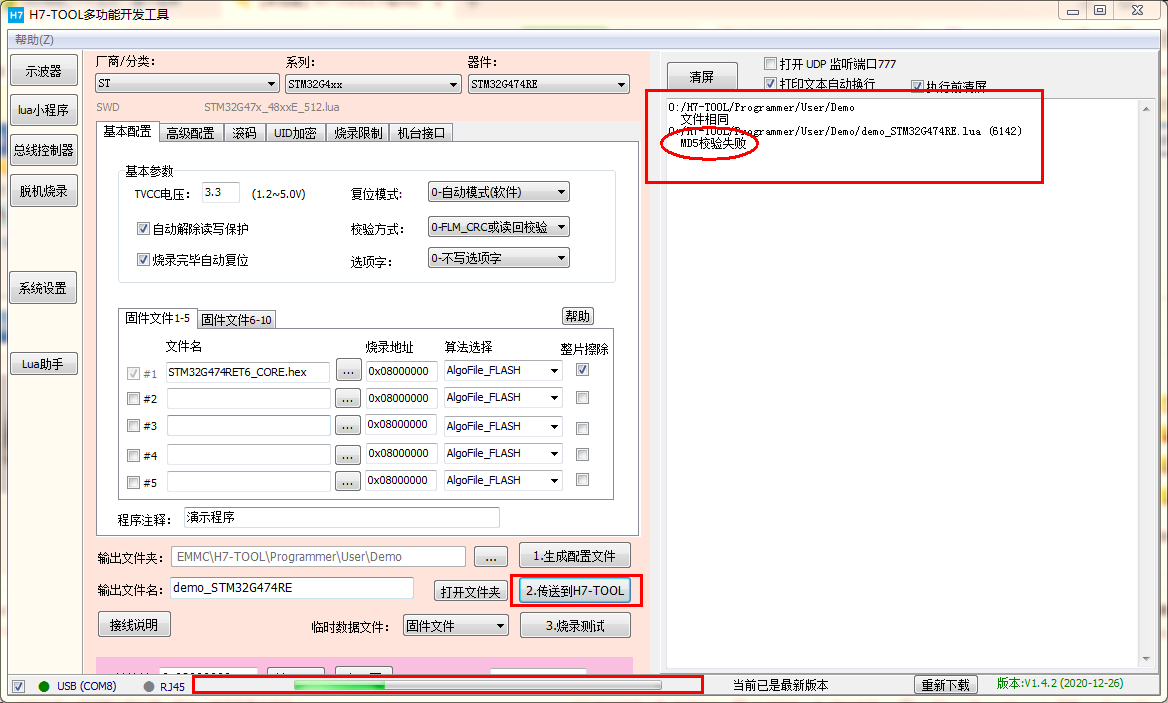The image size is (1168, 703).
Task: Switch to 高级配置 tab
Action: (x=190, y=133)
